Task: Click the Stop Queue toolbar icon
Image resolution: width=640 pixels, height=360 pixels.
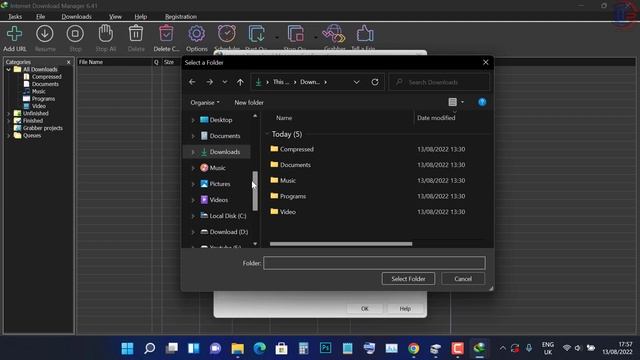Action: (x=295, y=34)
